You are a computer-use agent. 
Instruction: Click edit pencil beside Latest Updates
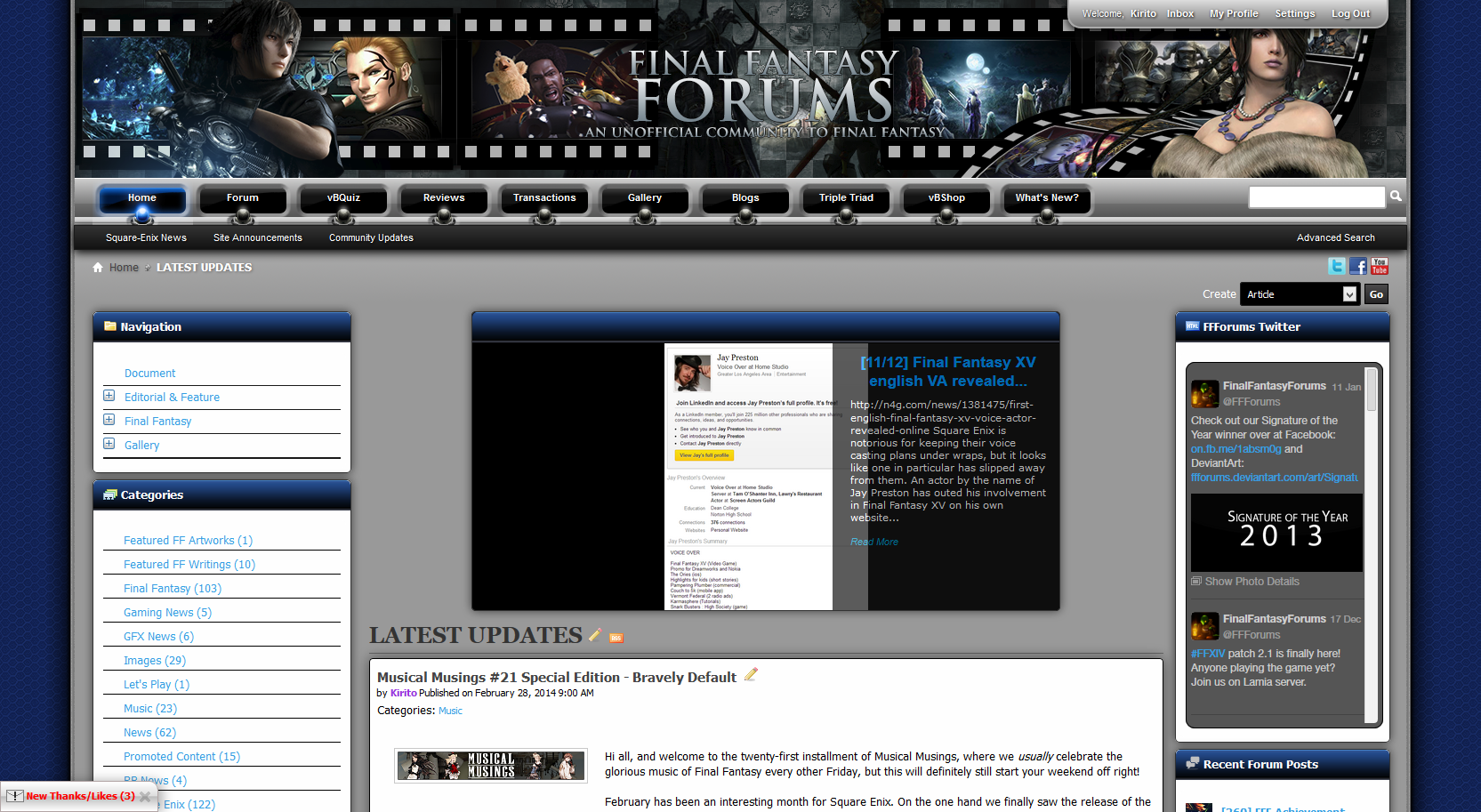595,634
